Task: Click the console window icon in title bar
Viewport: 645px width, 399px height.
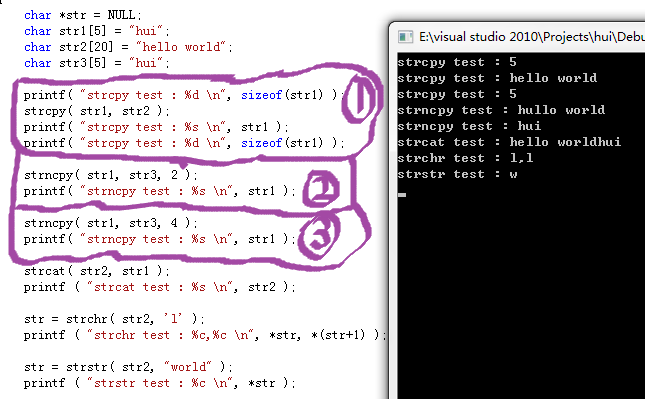Action: click(405, 37)
